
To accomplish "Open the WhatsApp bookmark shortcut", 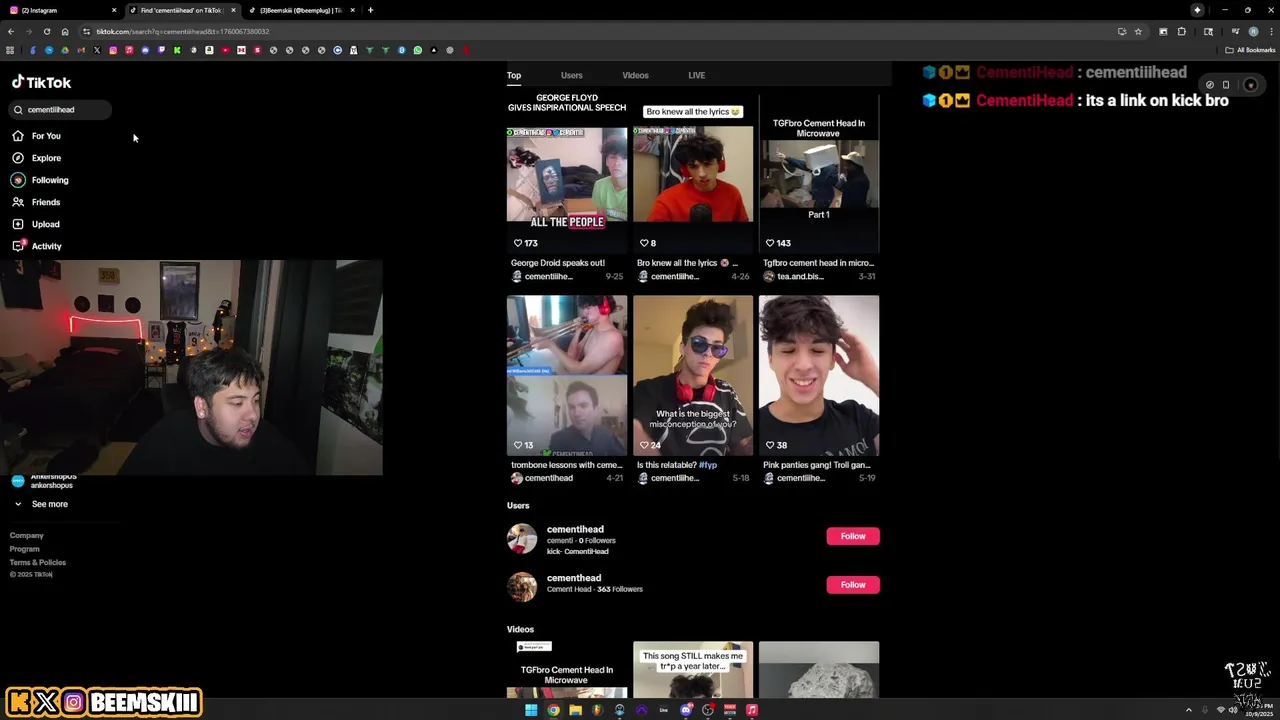I will point(418,50).
